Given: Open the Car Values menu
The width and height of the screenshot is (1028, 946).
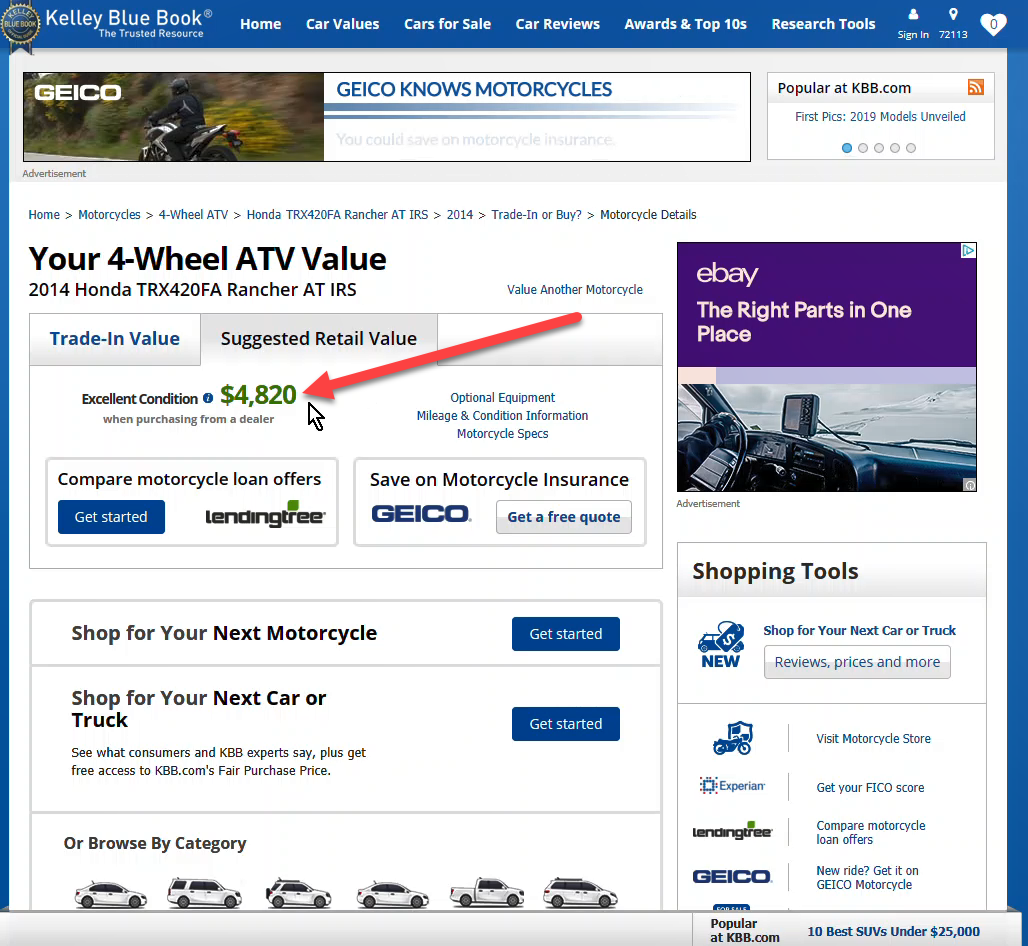Looking at the screenshot, I should (x=342, y=24).
